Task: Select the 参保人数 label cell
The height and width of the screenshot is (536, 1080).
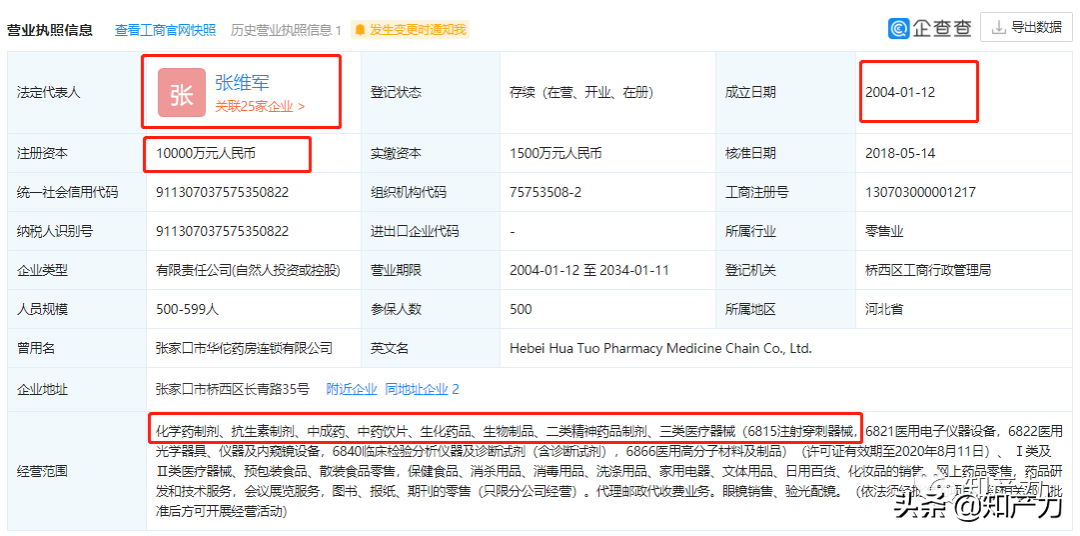Action: coord(430,309)
